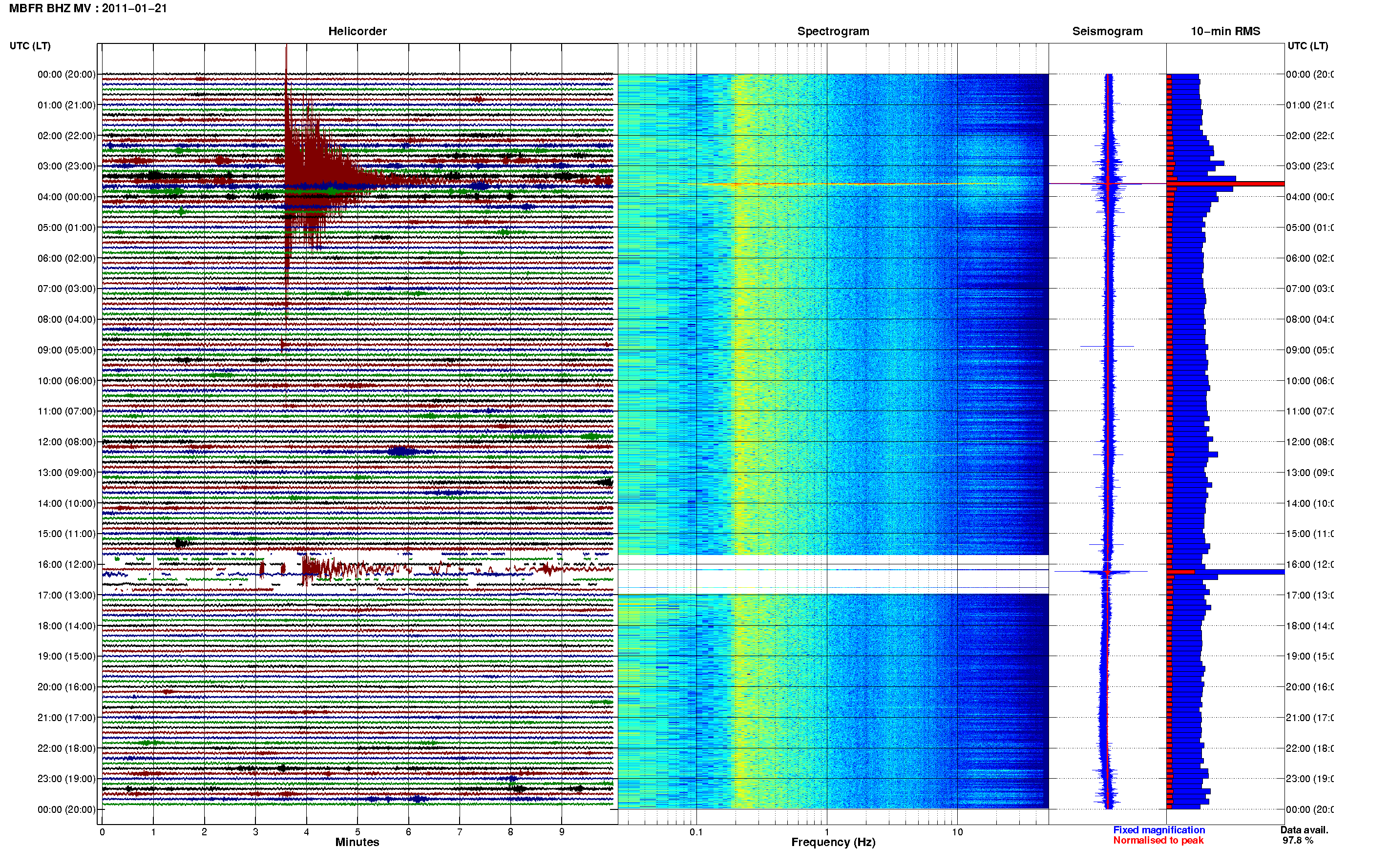The image size is (1389, 868).
Task: Click the 'Seismogram' panel heading
Action: (1107, 32)
